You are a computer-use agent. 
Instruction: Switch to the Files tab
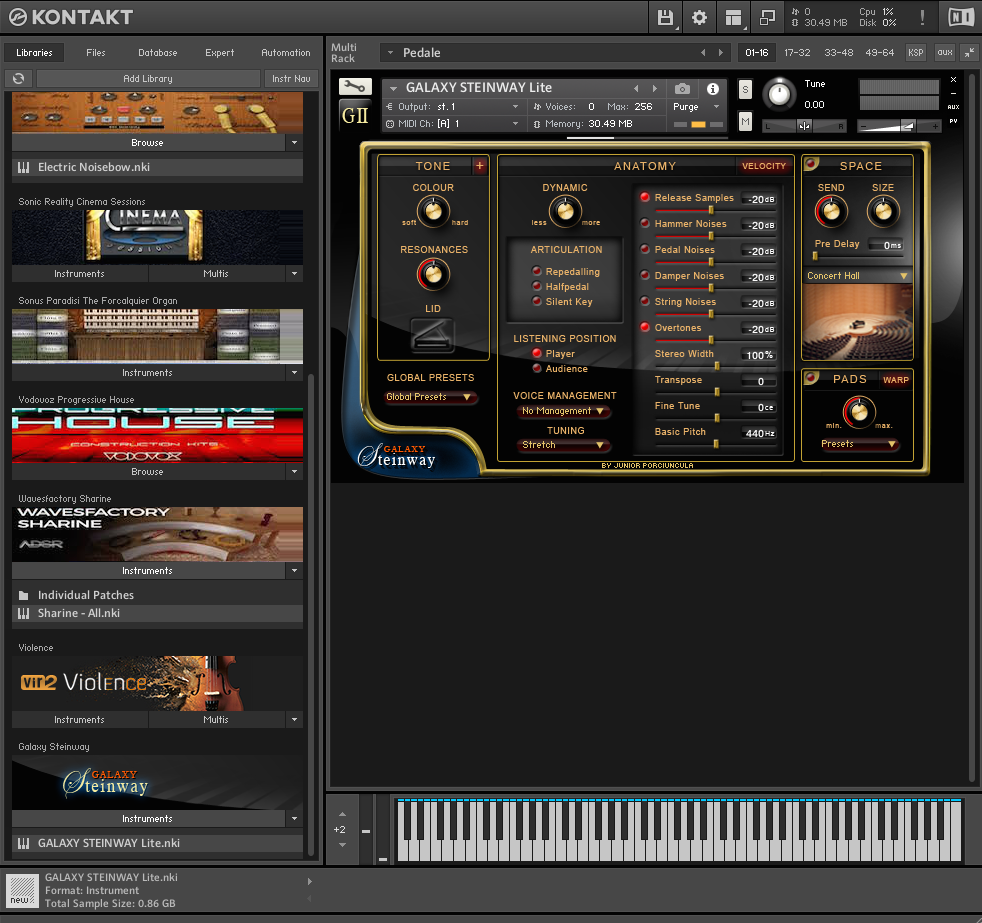click(x=96, y=53)
